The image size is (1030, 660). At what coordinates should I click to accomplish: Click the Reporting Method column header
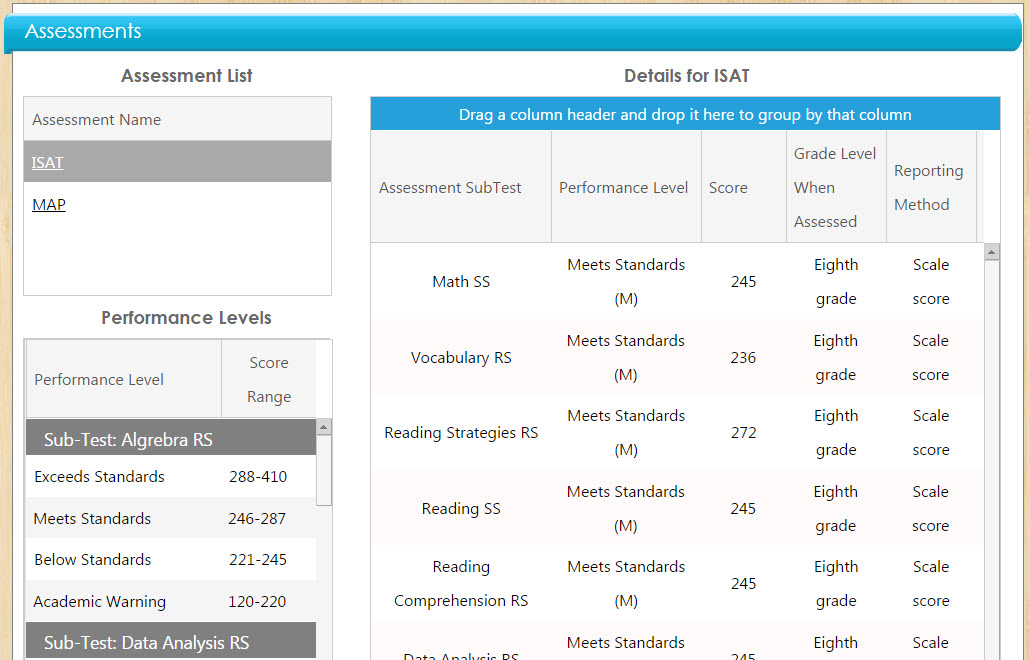click(931, 187)
